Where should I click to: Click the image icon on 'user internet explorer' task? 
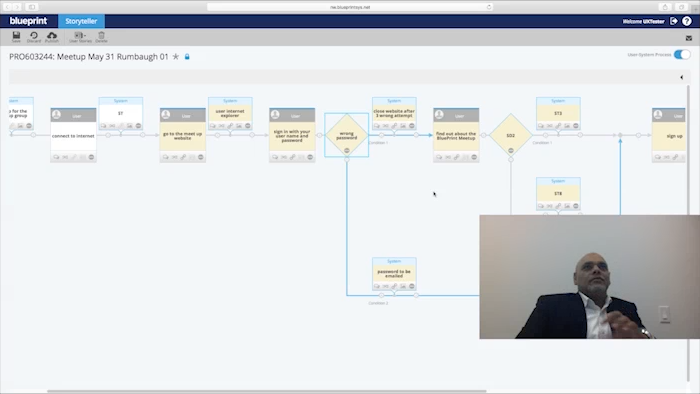pyautogui.click(x=239, y=126)
